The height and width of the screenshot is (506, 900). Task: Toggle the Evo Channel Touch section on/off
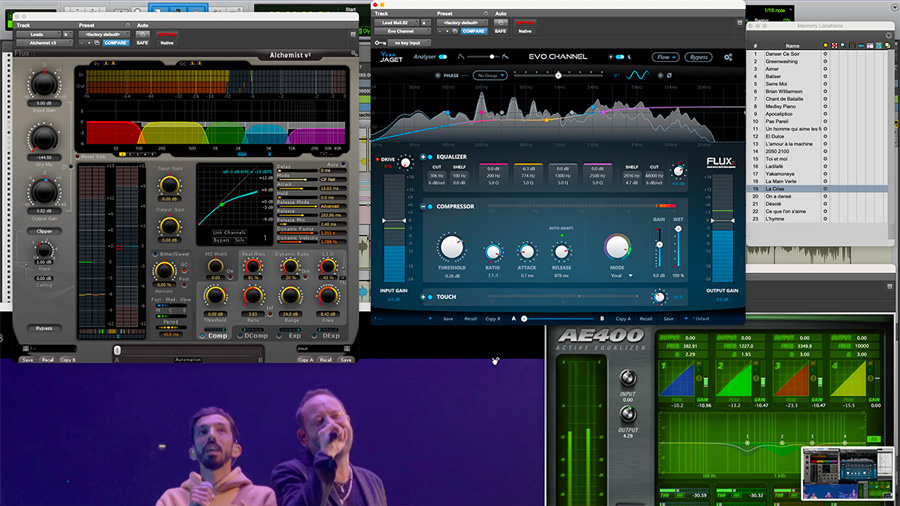point(430,297)
